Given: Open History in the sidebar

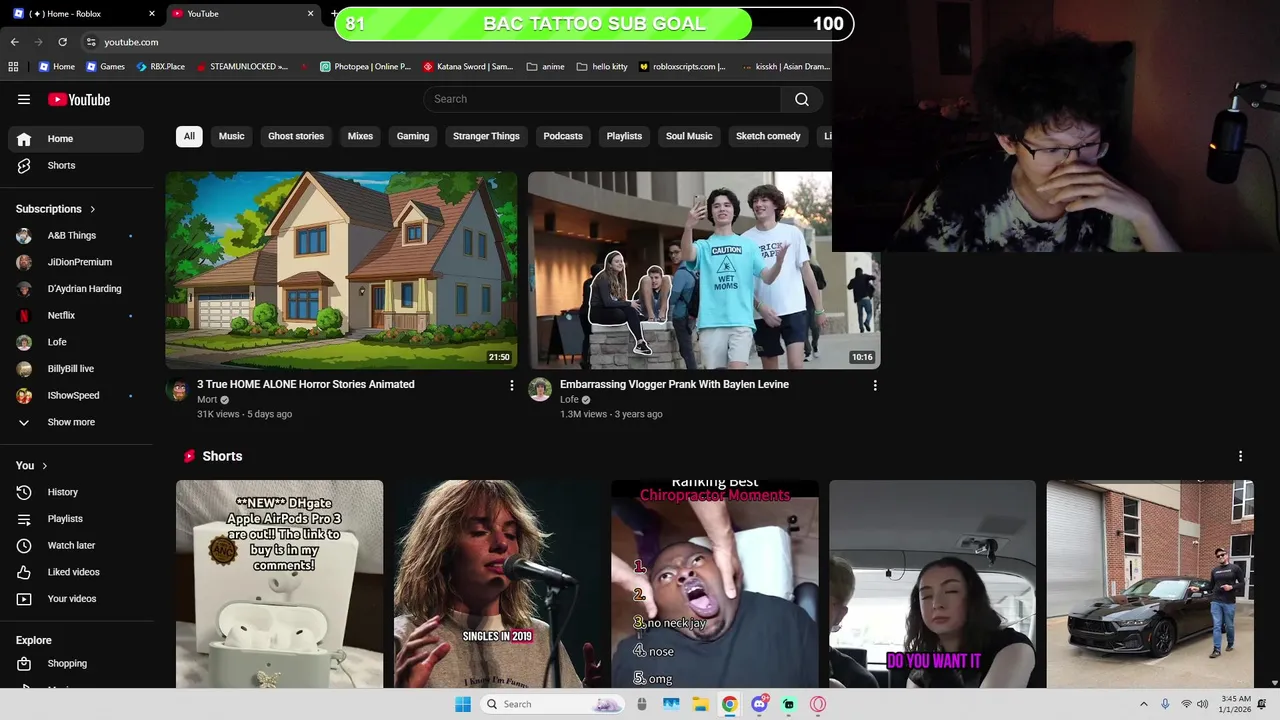Looking at the screenshot, I should [x=76, y=492].
